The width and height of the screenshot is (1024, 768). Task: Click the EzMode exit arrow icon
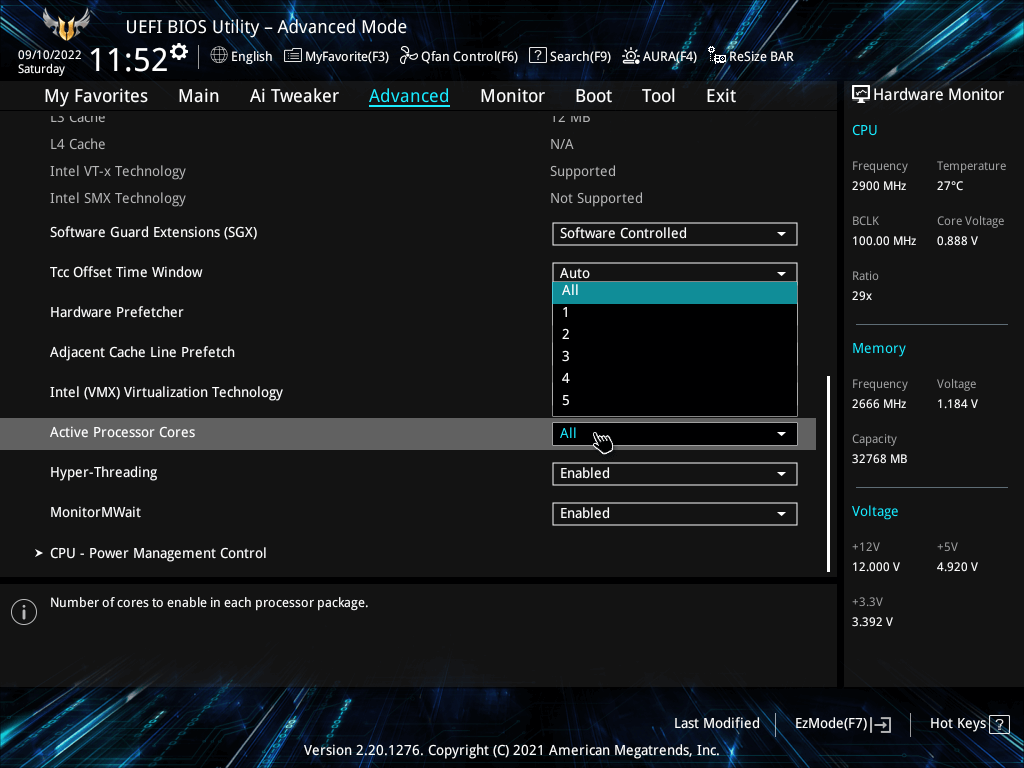(x=882, y=724)
